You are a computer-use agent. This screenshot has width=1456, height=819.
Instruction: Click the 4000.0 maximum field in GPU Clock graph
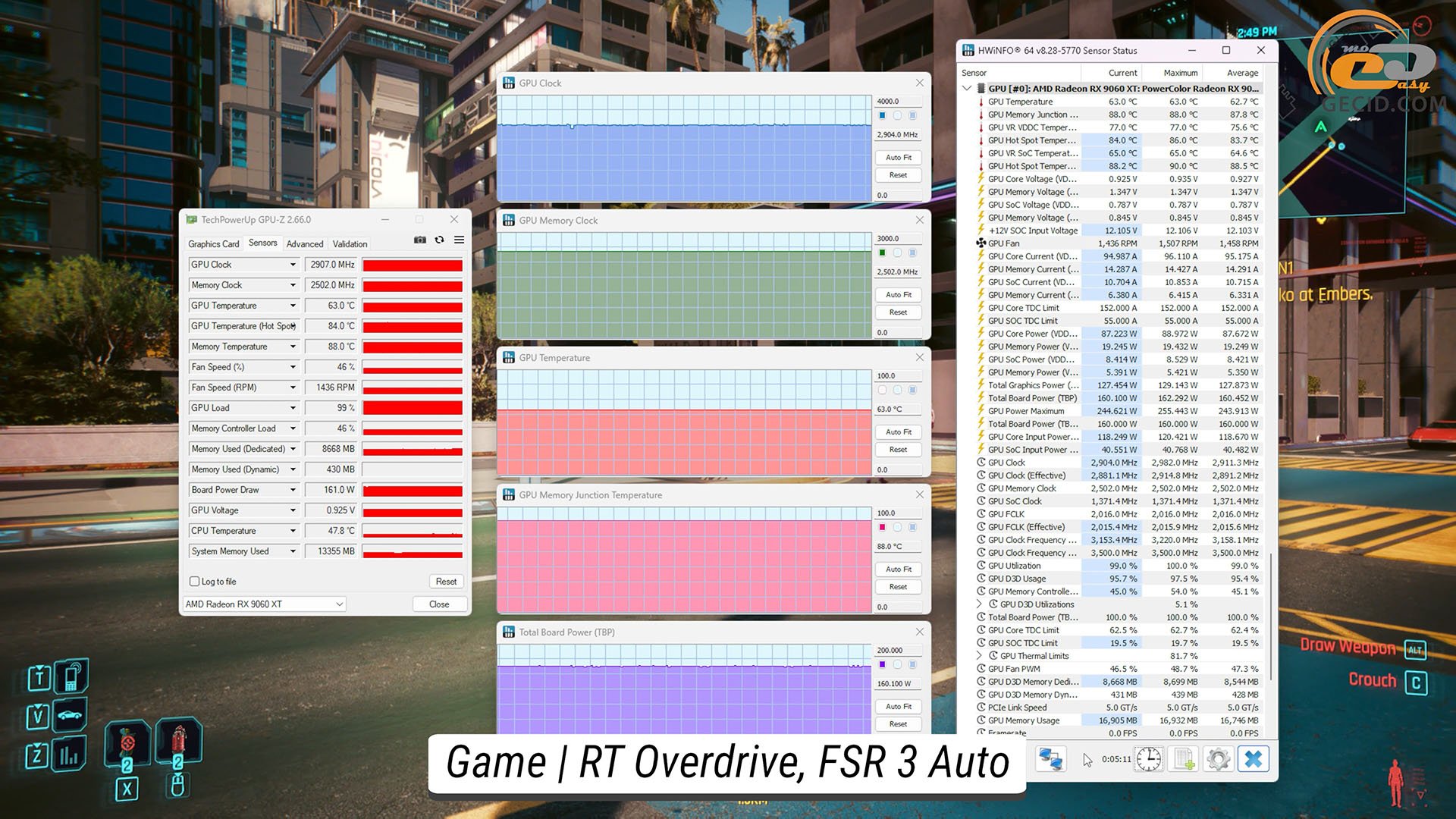[899, 102]
